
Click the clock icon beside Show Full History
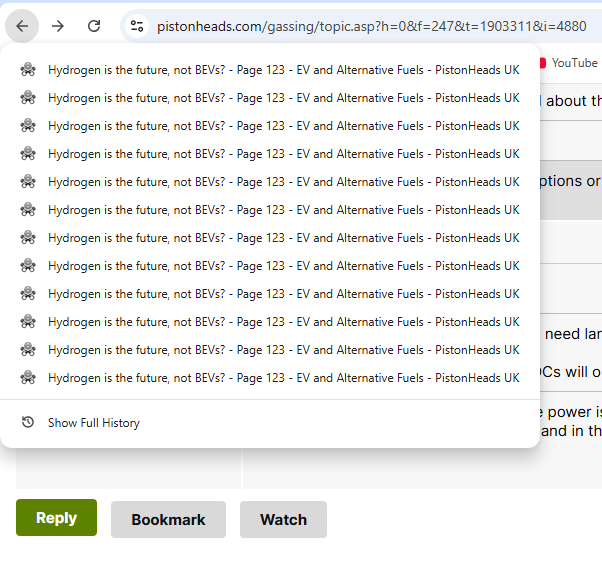pyautogui.click(x=28, y=423)
